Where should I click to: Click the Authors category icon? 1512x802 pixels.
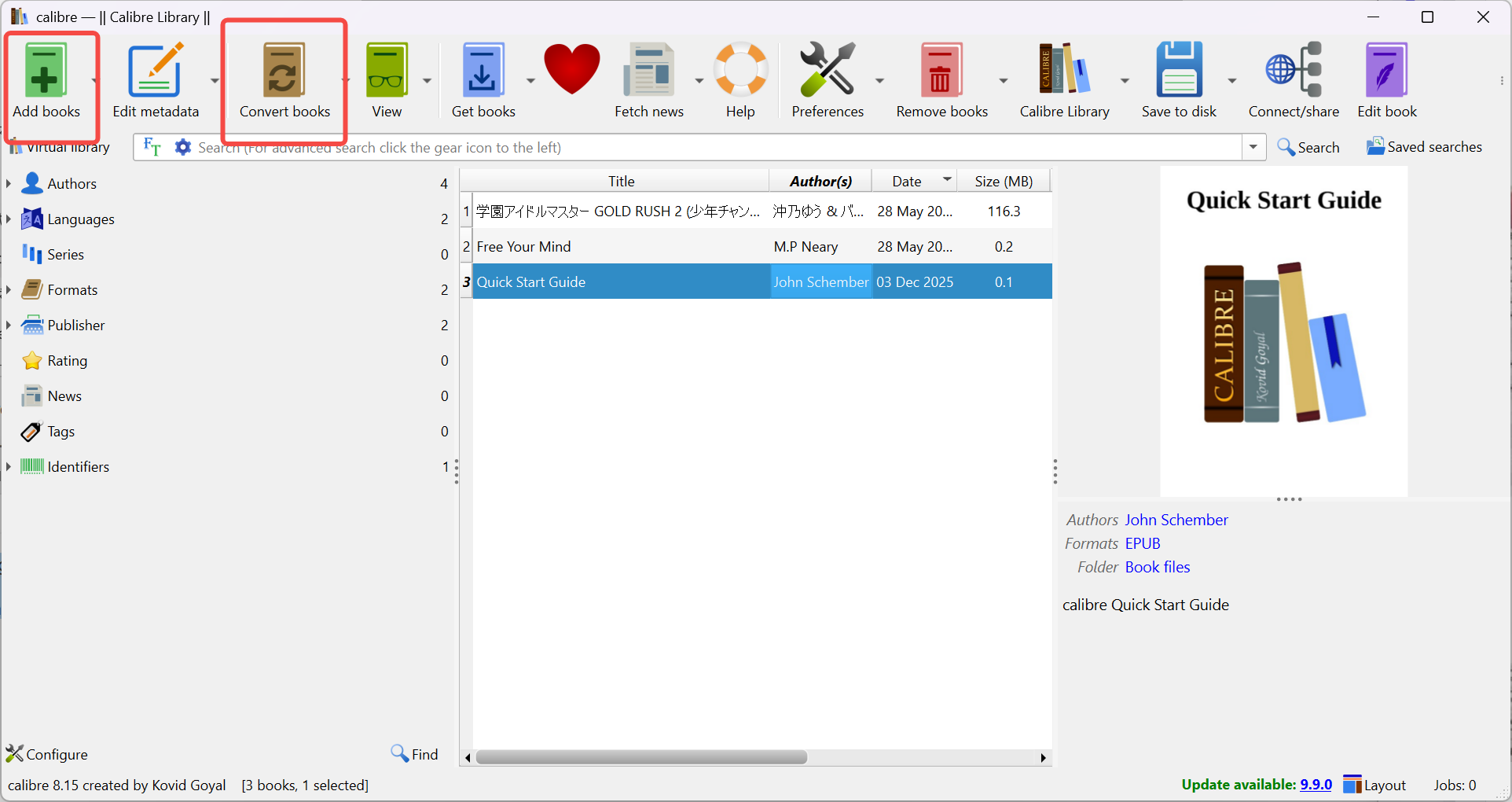coord(32,183)
